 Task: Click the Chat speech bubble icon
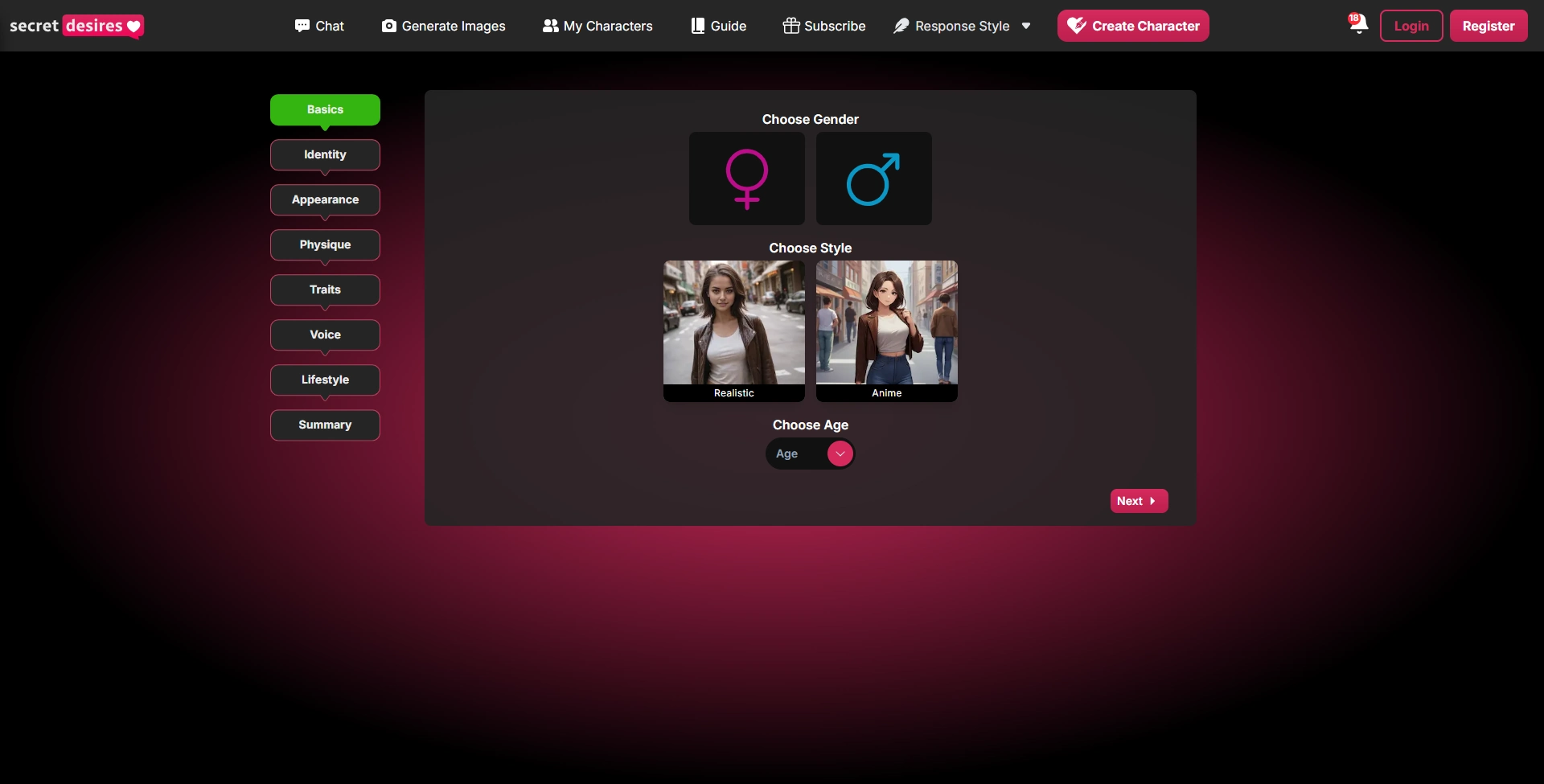pyautogui.click(x=303, y=26)
